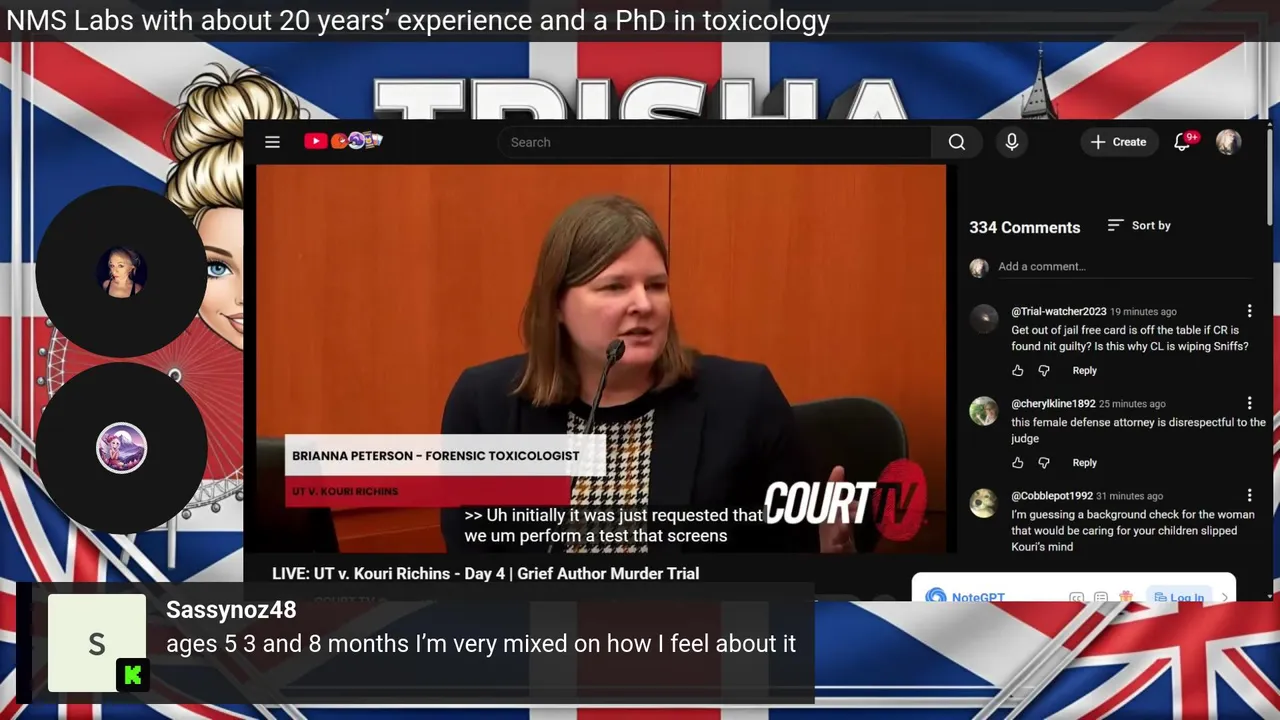Open the @Cobblepot1992 channel link

pos(1052,496)
